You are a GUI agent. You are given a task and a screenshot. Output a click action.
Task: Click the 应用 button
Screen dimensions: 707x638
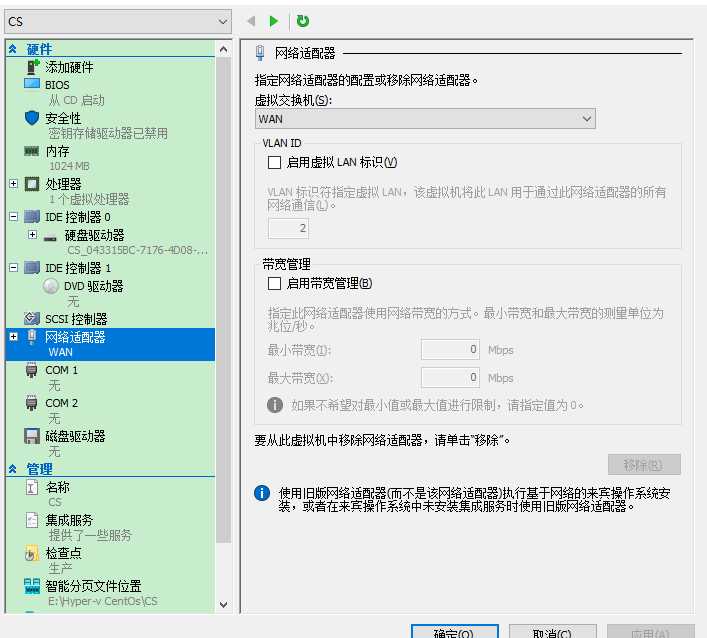click(x=651, y=631)
